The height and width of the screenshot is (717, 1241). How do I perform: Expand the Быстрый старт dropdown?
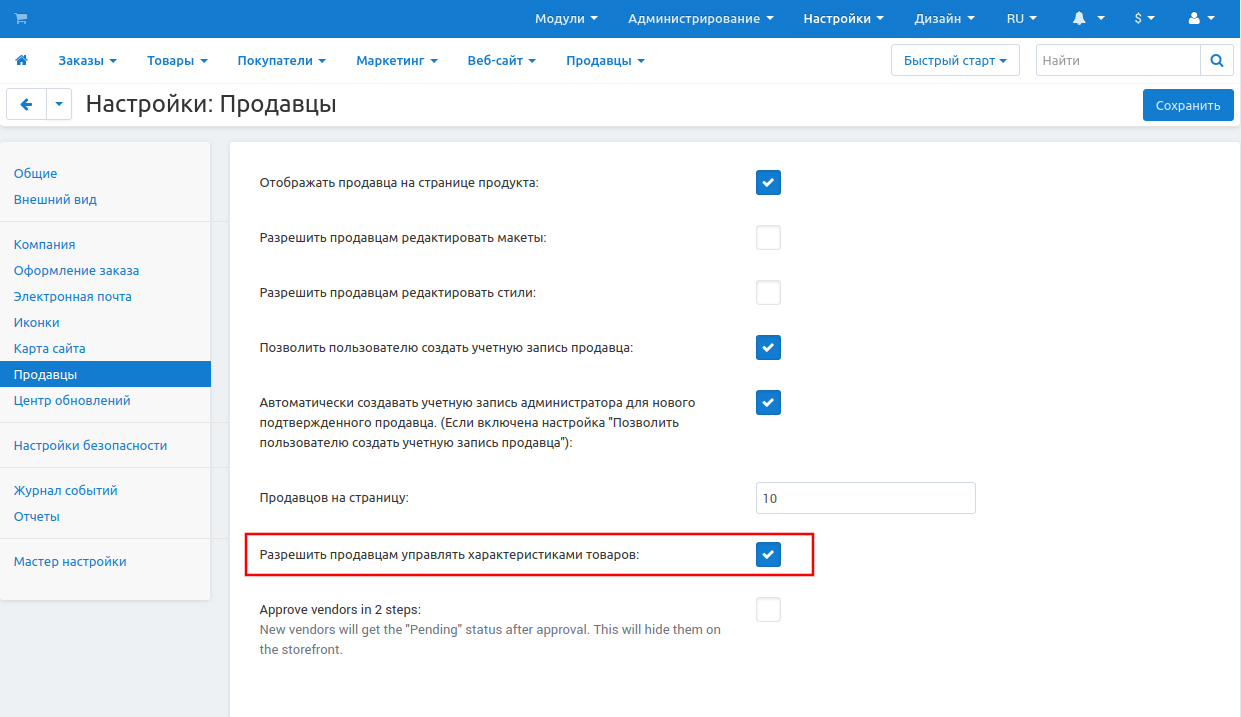954,60
